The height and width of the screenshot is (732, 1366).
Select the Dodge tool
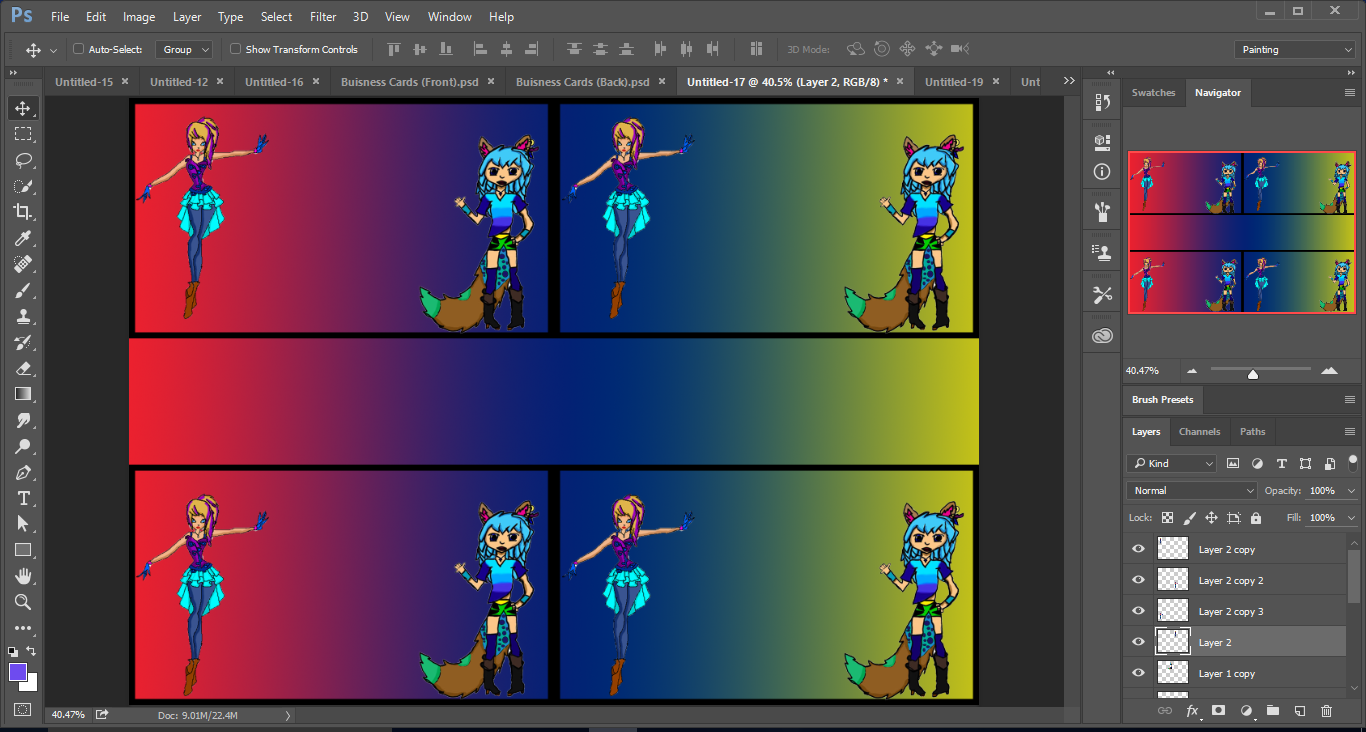click(22, 446)
